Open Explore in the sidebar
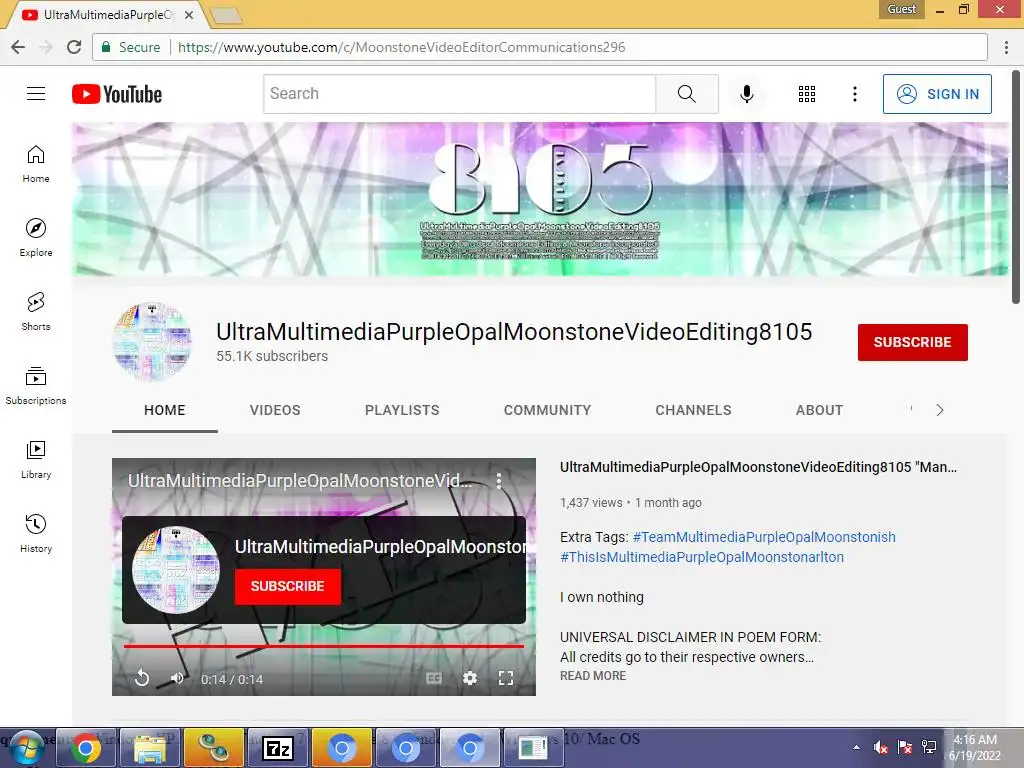This screenshot has height=768, width=1024. click(x=36, y=238)
